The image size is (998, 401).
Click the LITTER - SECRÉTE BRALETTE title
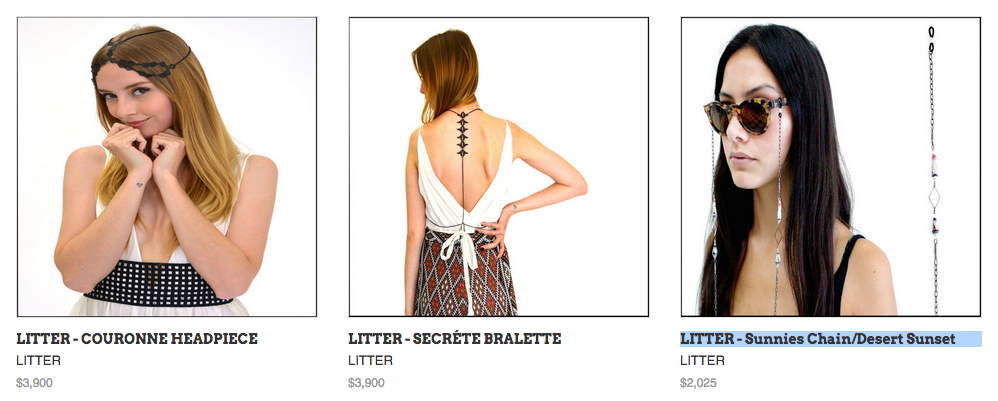454,339
